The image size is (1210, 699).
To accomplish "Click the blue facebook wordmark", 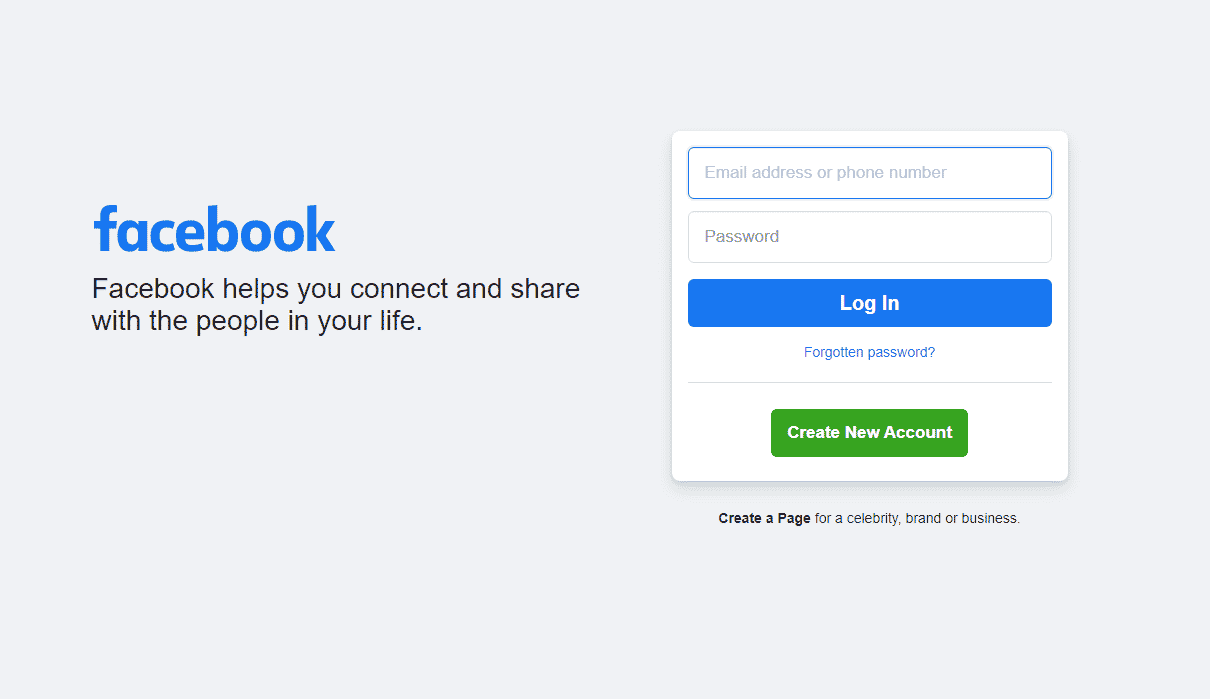I will pyautogui.click(x=214, y=230).
